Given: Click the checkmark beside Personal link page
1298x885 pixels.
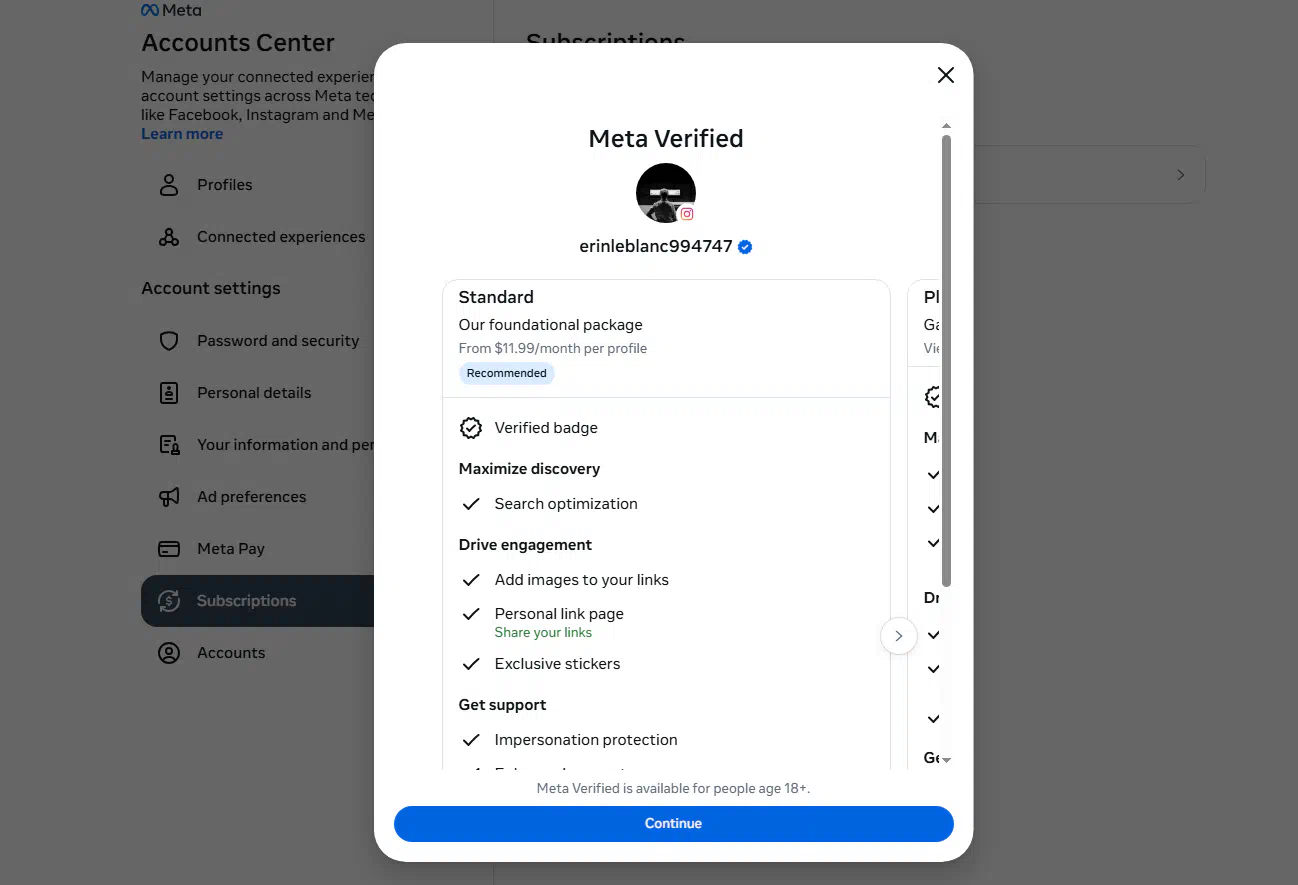Looking at the screenshot, I should pos(470,614).
